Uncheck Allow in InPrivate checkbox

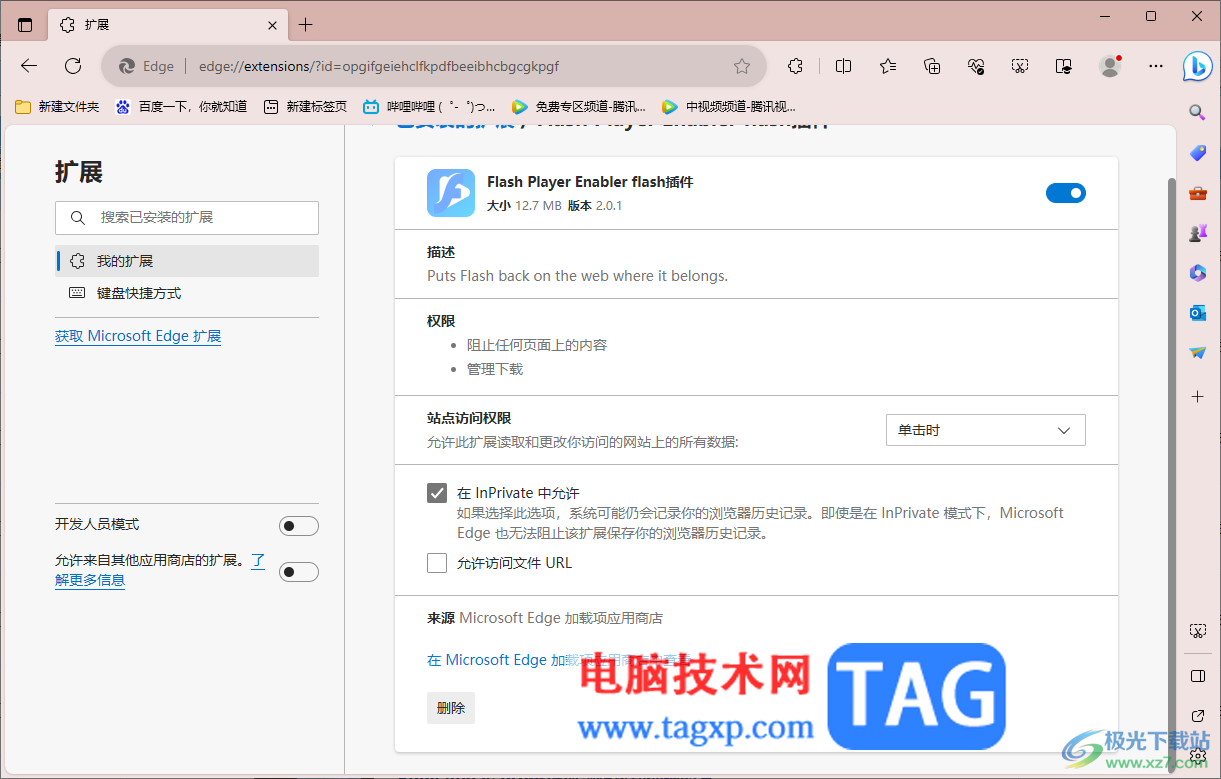coord(437,493)
